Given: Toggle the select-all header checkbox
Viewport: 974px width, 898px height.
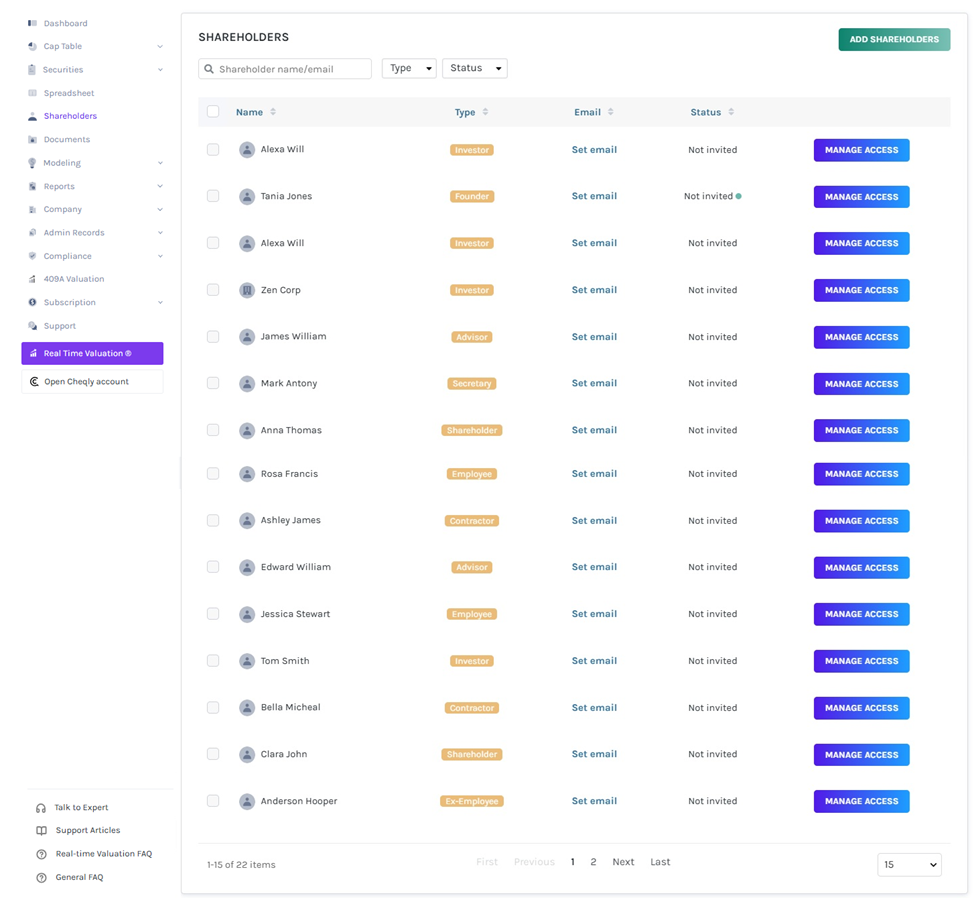Looking at the screenshot, I should pos(213,112).
